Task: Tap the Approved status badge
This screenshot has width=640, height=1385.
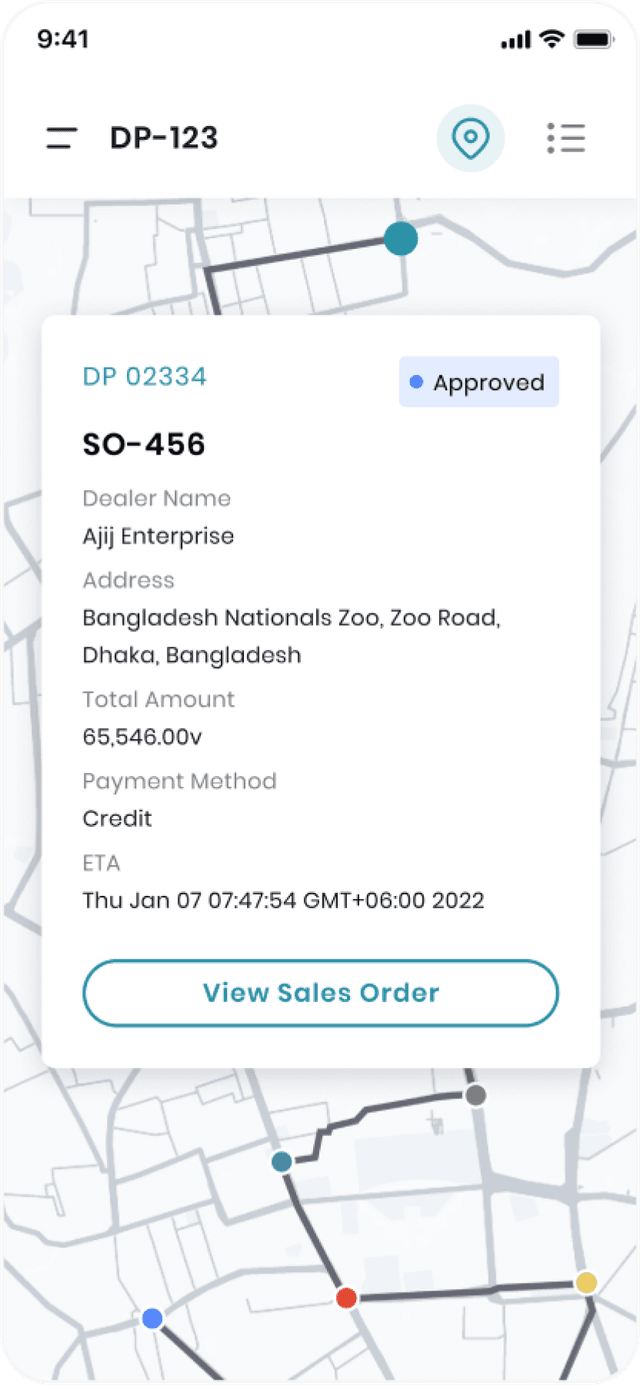Action: pyautogui.click(x=479, y=383)
